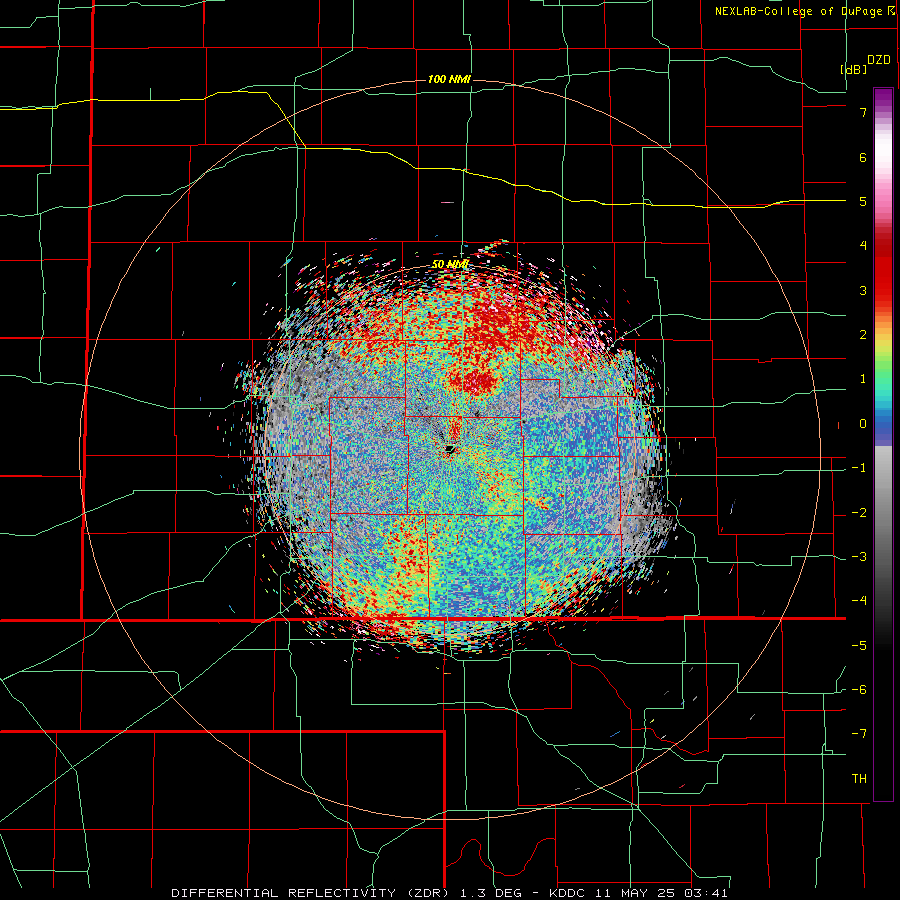Click the ZDR color scale bar
900x900 pixels.
click(x=883, y=444)
